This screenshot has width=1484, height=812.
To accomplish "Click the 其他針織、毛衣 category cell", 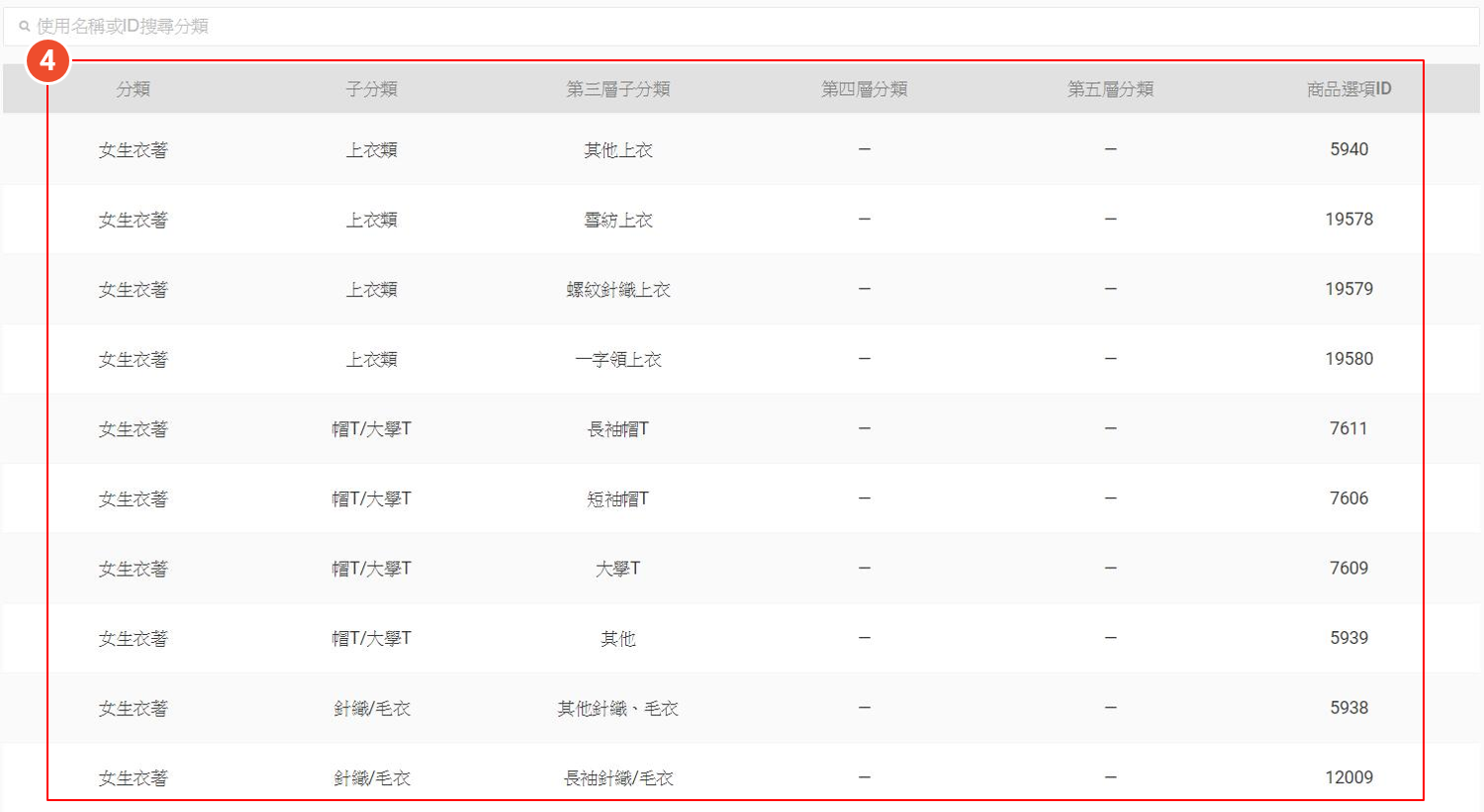I will pos(617,708).
